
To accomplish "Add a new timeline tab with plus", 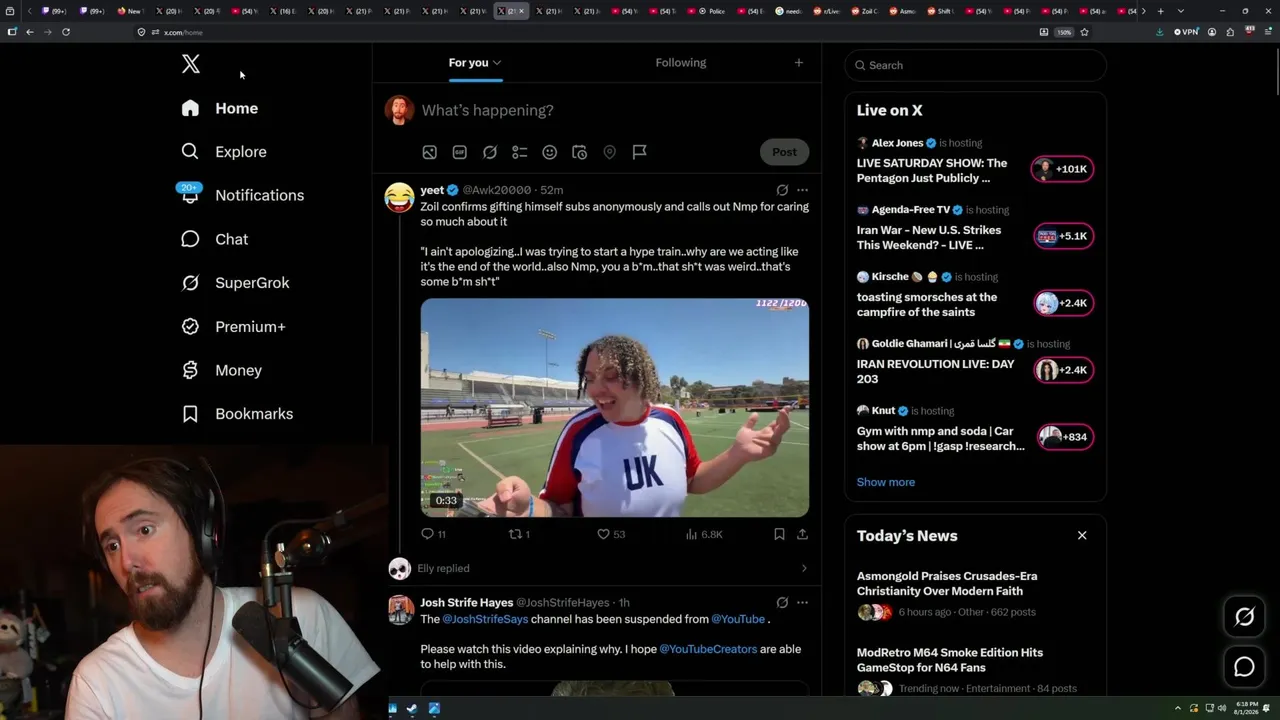I will 798,63.
